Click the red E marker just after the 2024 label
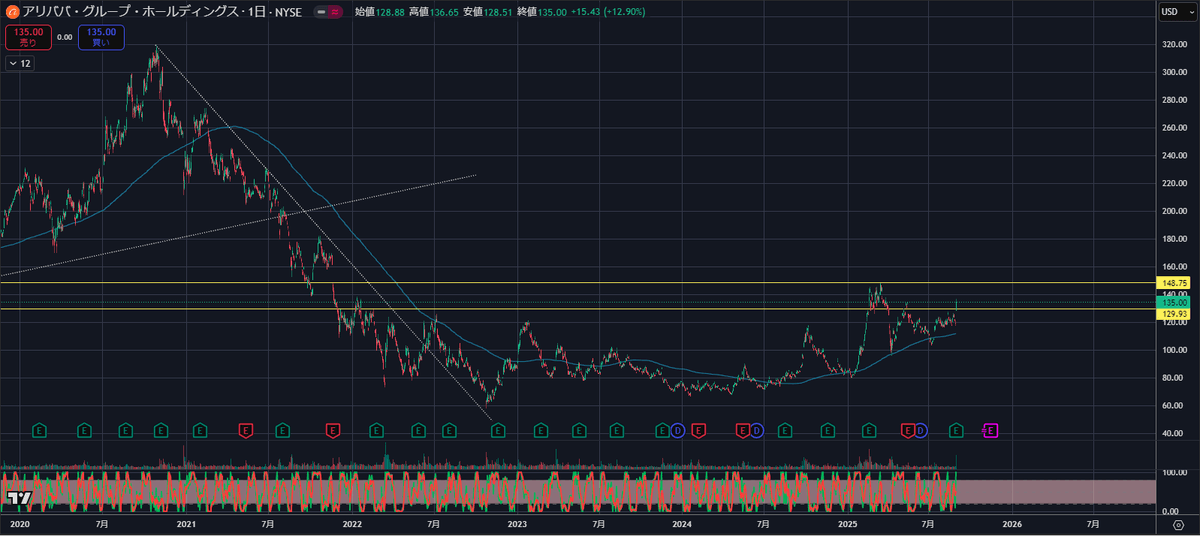 pos(698,431)
